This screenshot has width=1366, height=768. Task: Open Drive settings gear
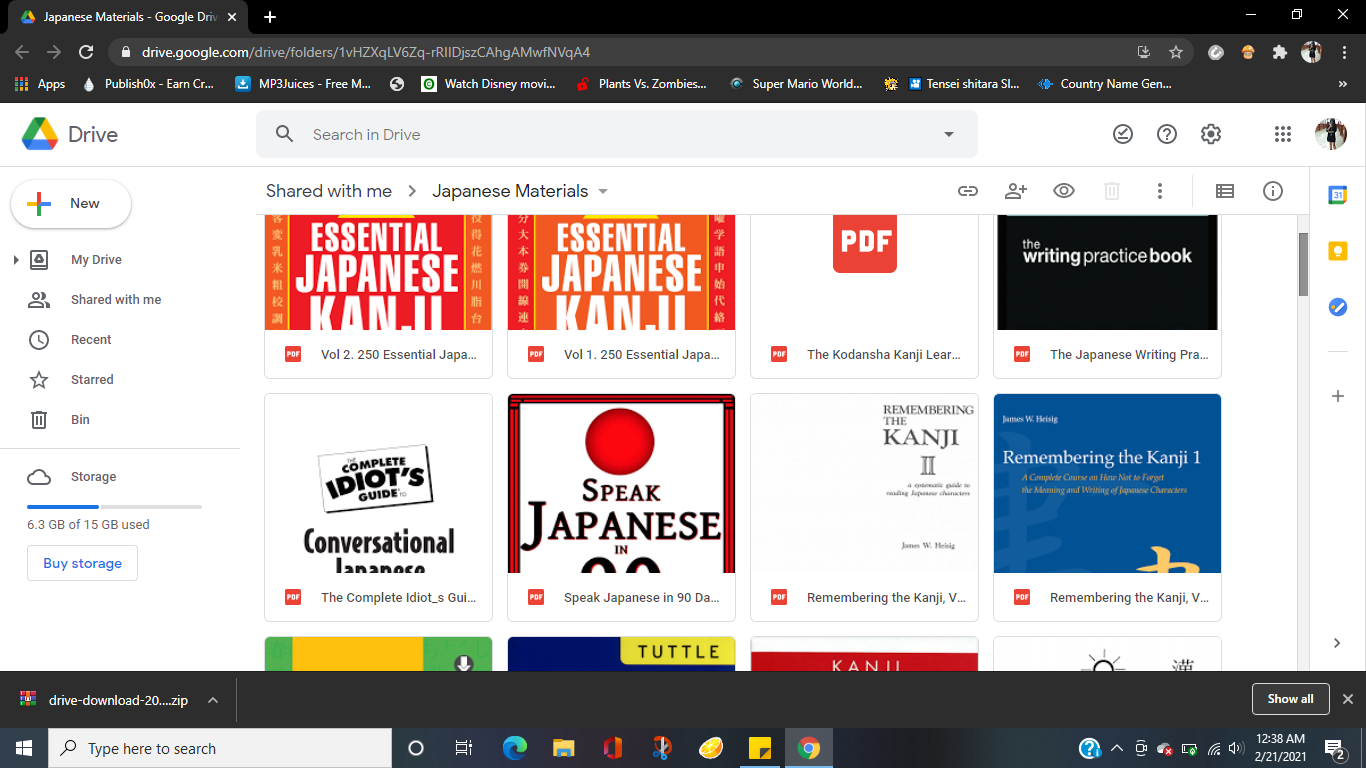click(x=1211, y=134)
